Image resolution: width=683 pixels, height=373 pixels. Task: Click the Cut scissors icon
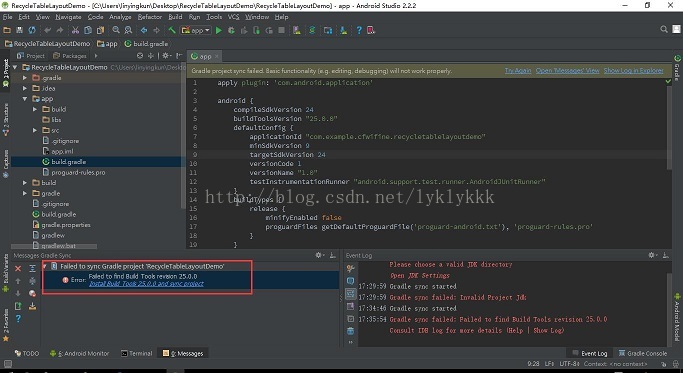(75, 30)
